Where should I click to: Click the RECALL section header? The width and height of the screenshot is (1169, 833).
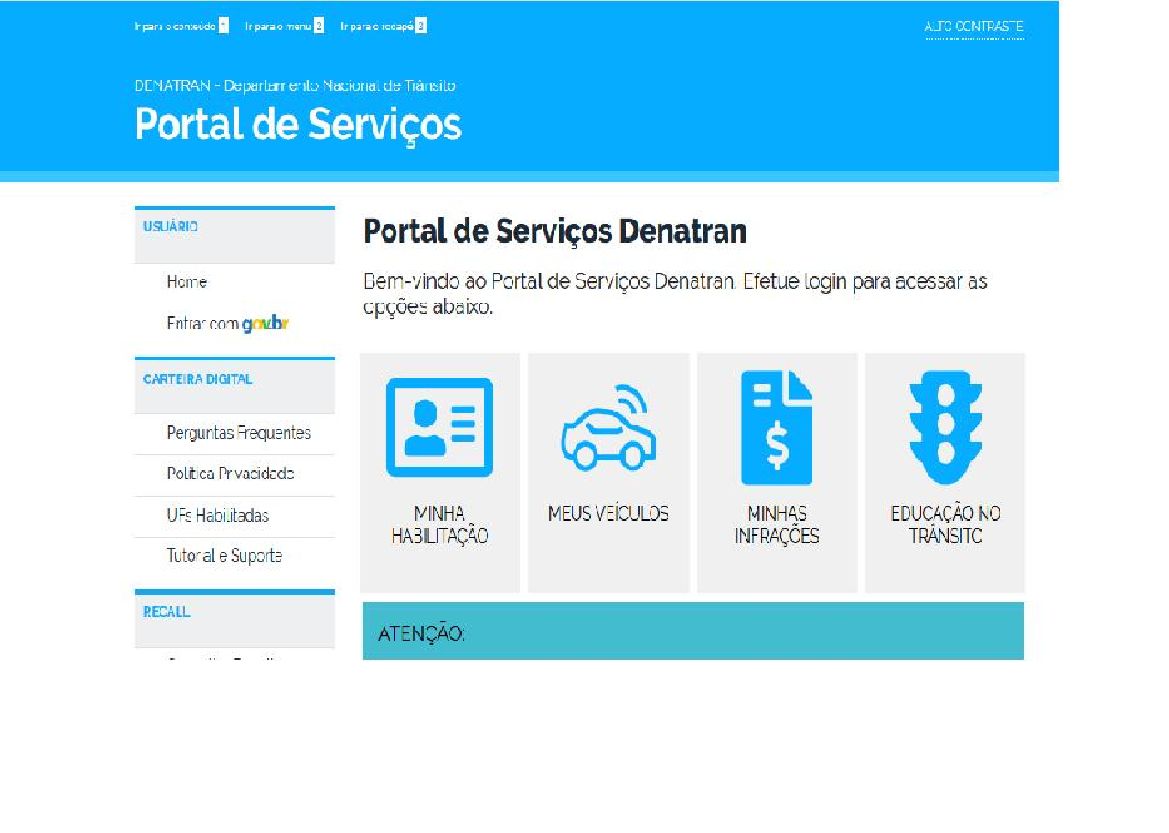pyautogui.click(x=235, y=619)
